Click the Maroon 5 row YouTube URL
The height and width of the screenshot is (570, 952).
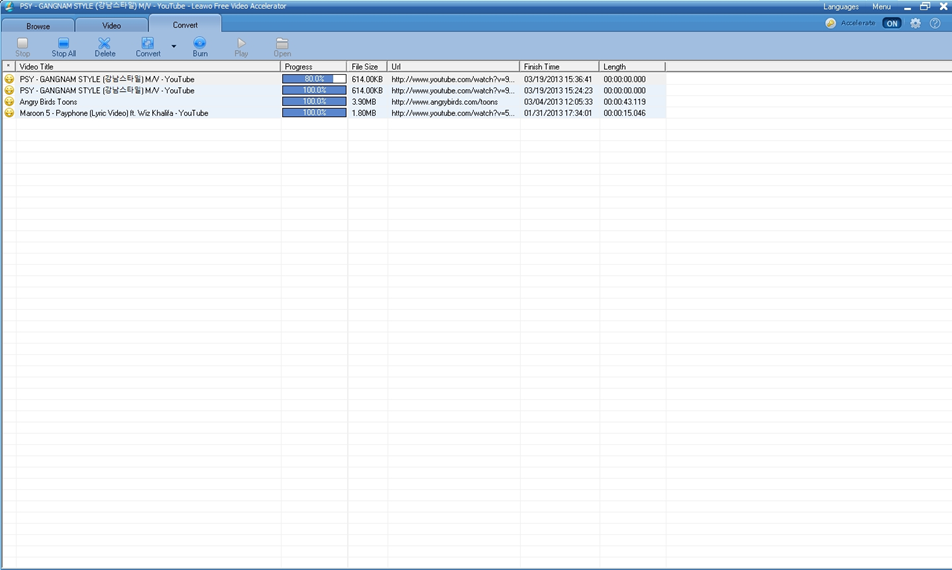(453, 113)
